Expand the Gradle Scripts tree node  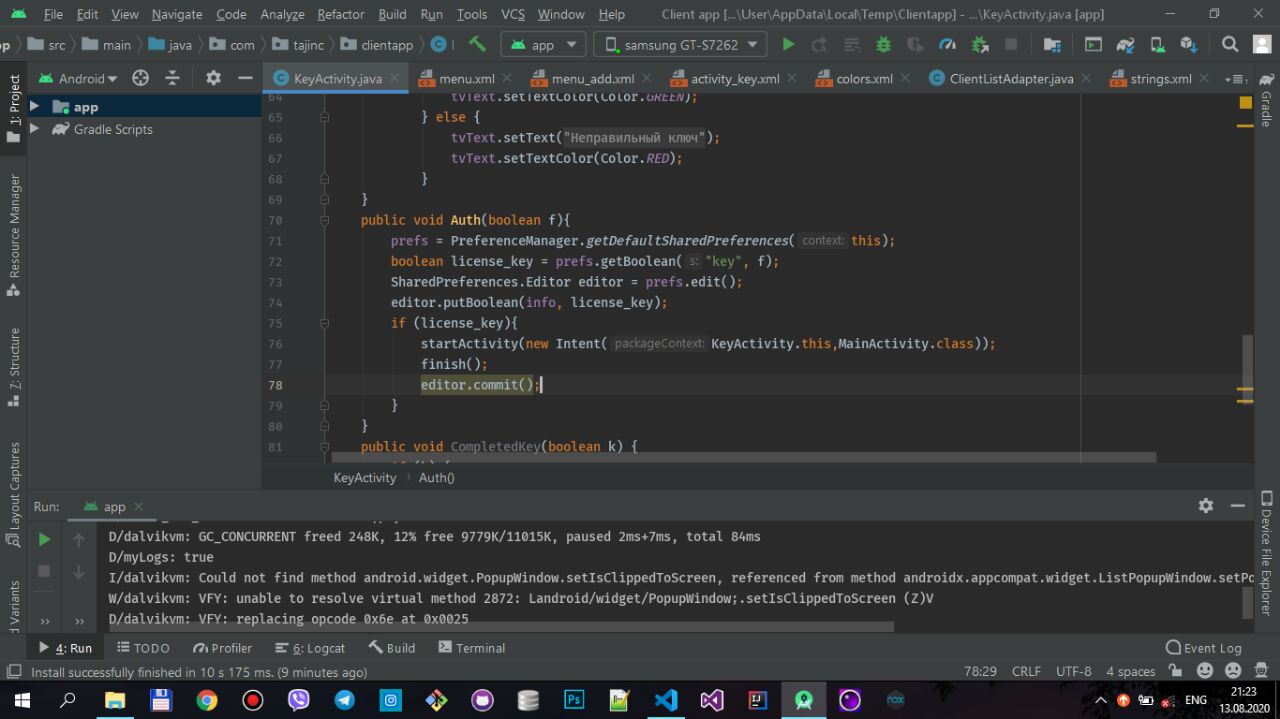[x=34, y=129]
